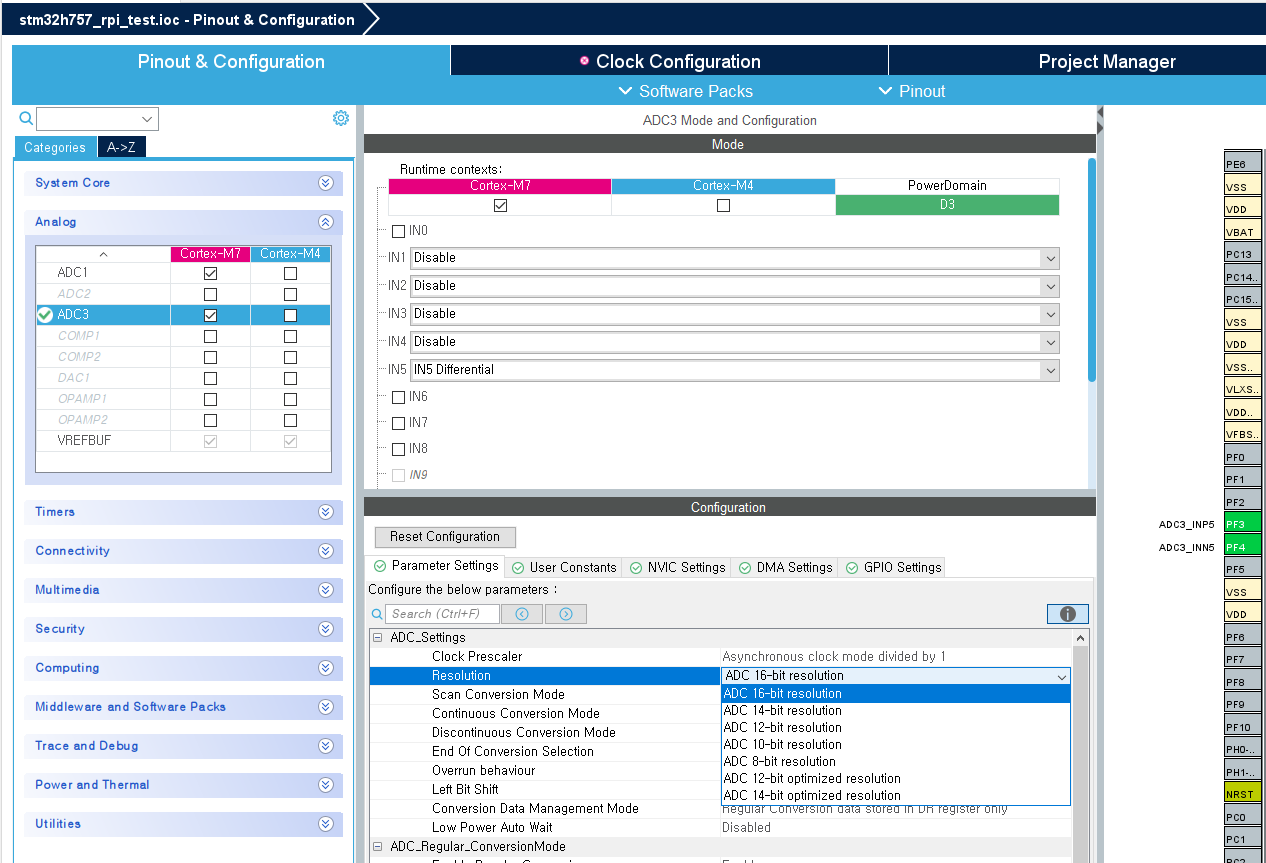Viewport: 1266px width, 863px height.
Task: Expand the Multimedia category
Action: point(325,590)
